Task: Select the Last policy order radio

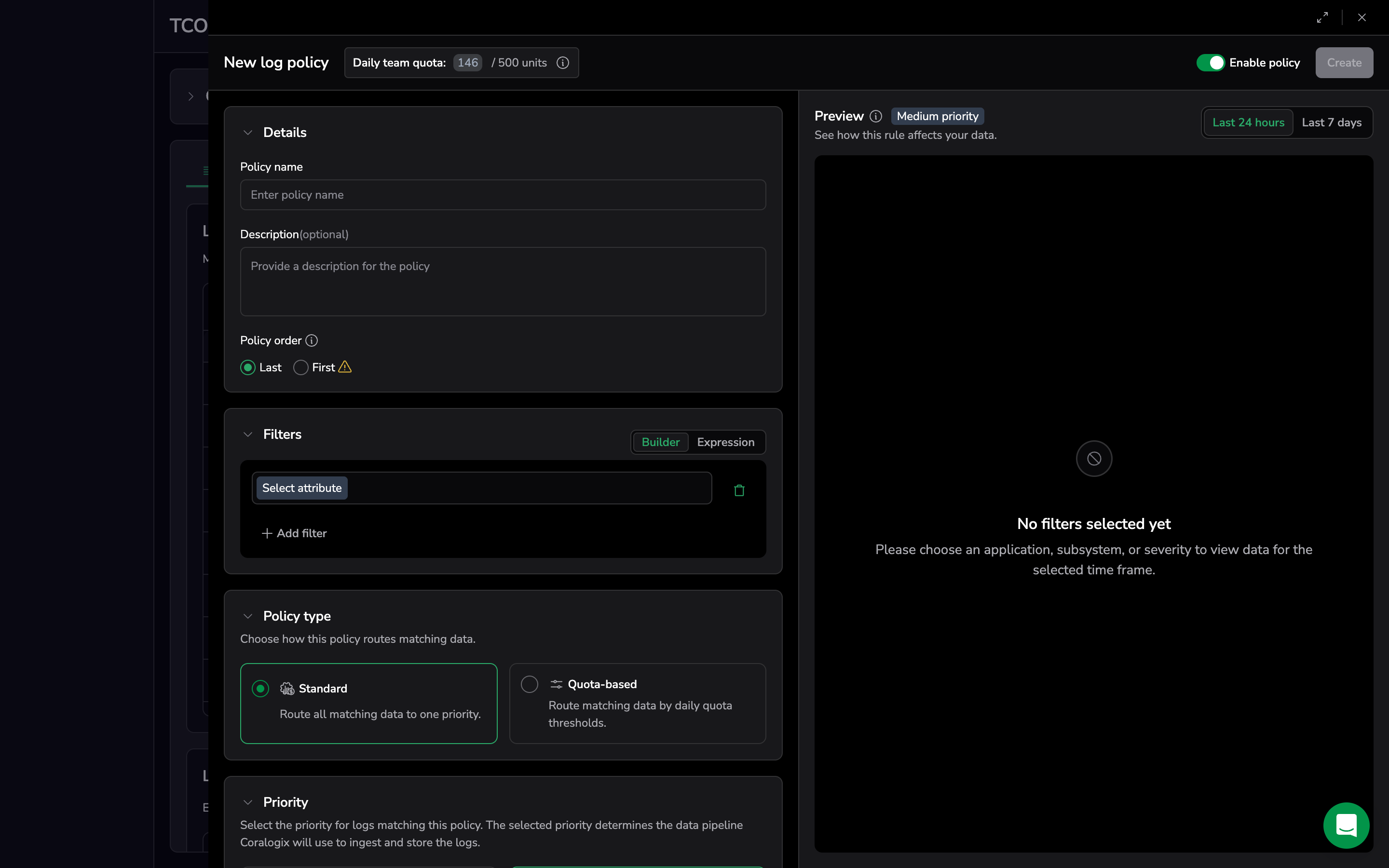Action: pos(248,367)
